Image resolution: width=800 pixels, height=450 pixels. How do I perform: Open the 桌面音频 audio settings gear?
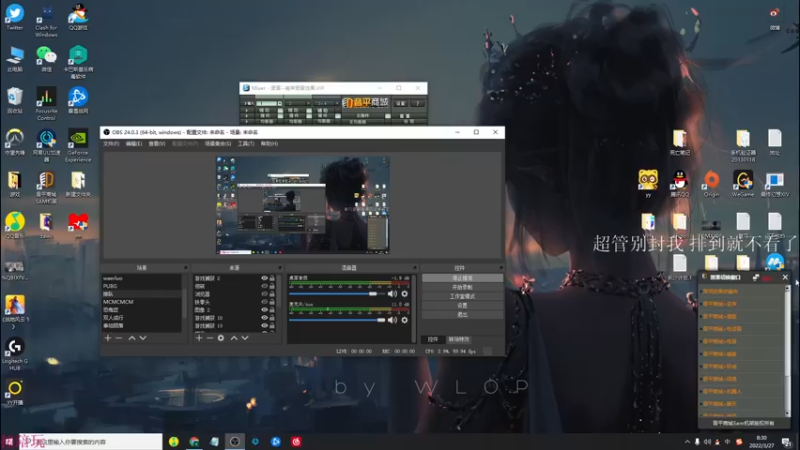tap(405, 294)
